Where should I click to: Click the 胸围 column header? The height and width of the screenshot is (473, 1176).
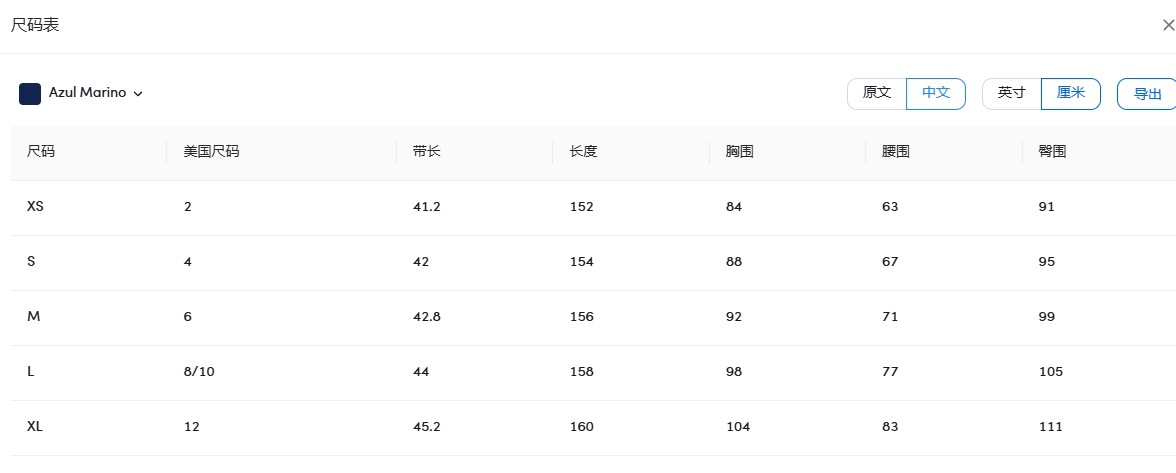[x=739, y=152]
